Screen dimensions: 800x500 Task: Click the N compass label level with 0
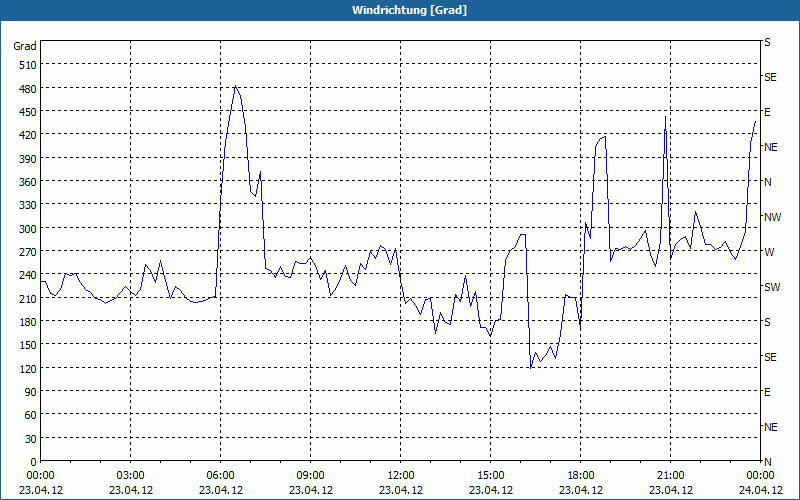768,462
